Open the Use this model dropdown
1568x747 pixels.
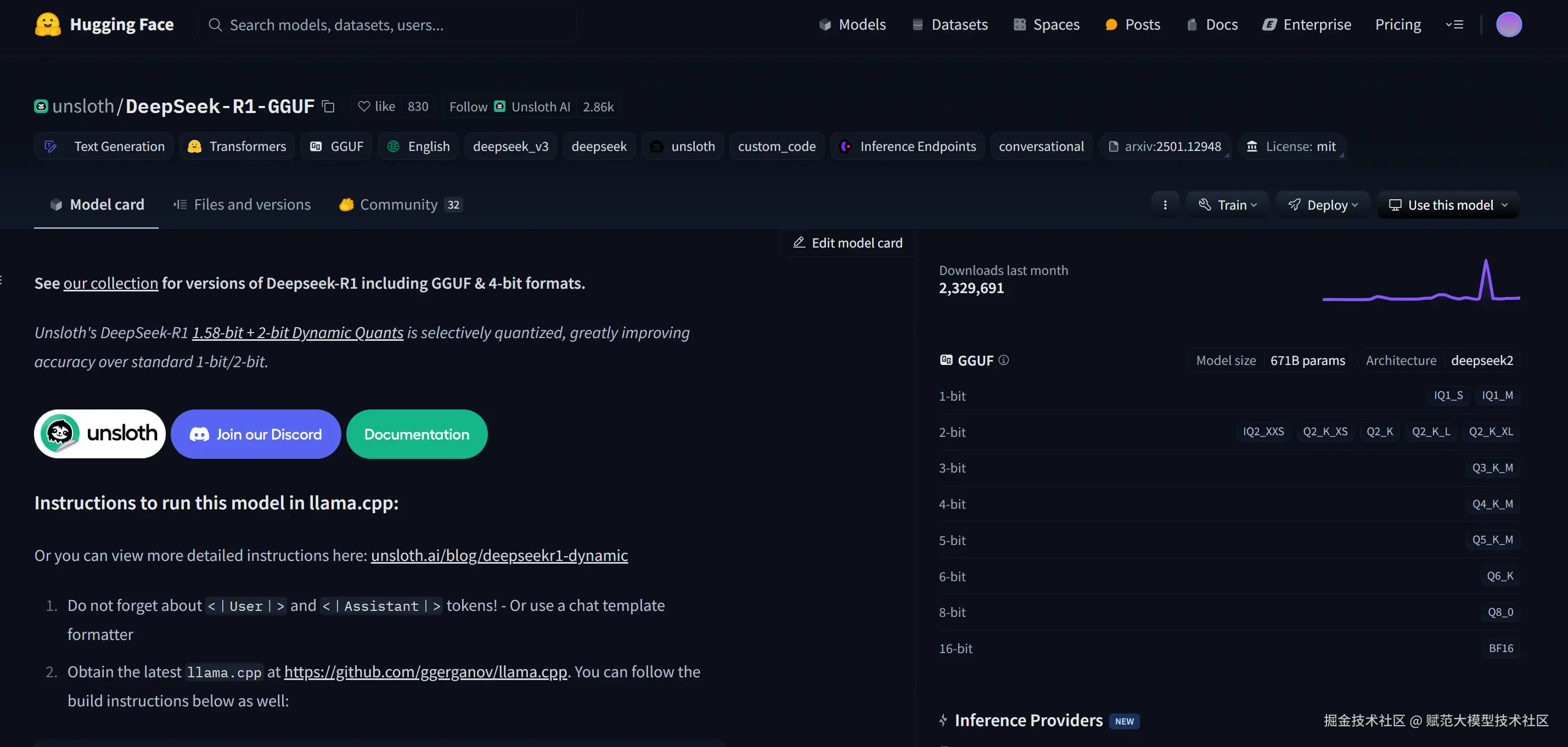[x=1448, y=205]
